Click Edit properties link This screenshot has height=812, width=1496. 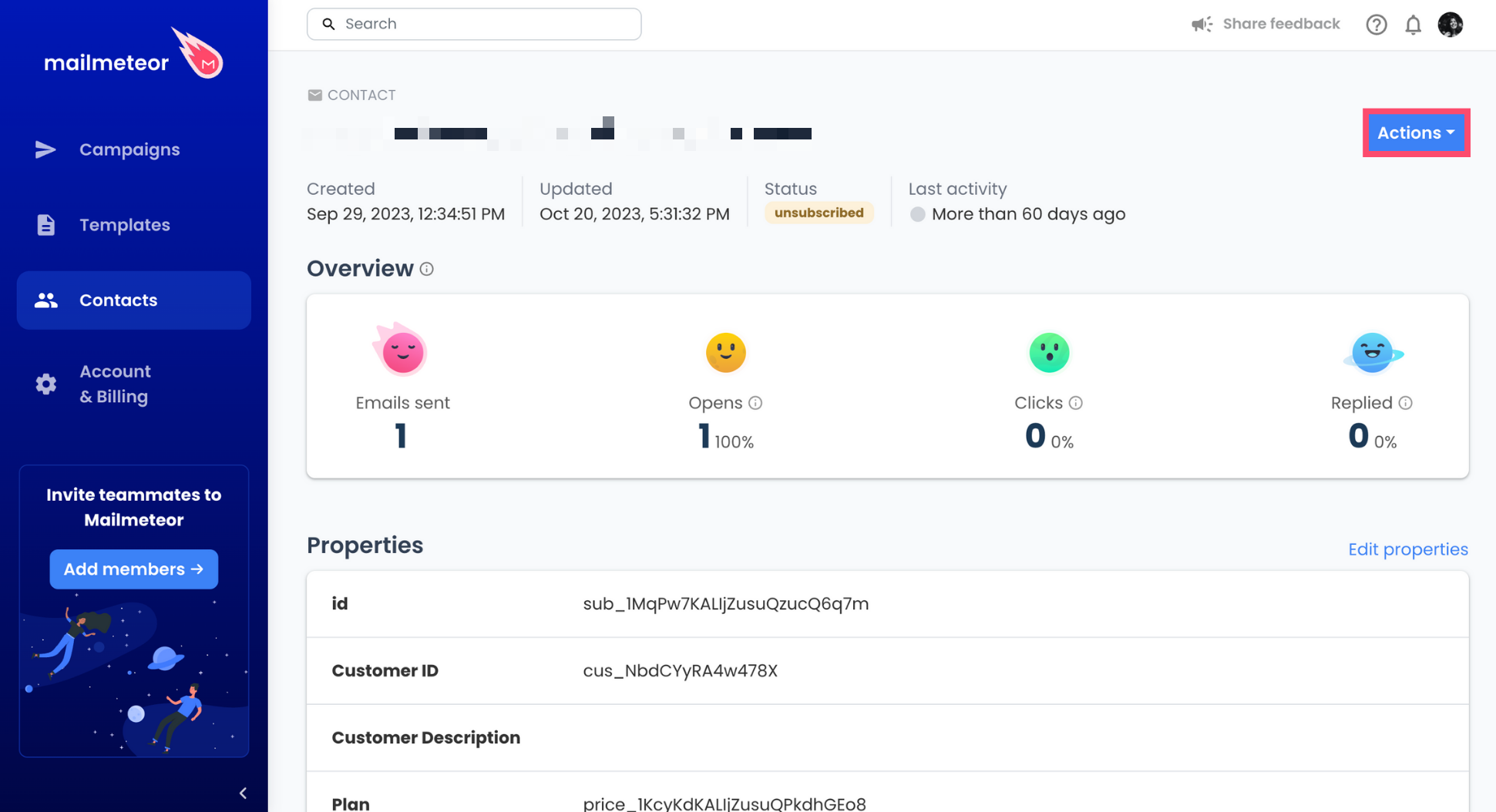(1408, 549)
